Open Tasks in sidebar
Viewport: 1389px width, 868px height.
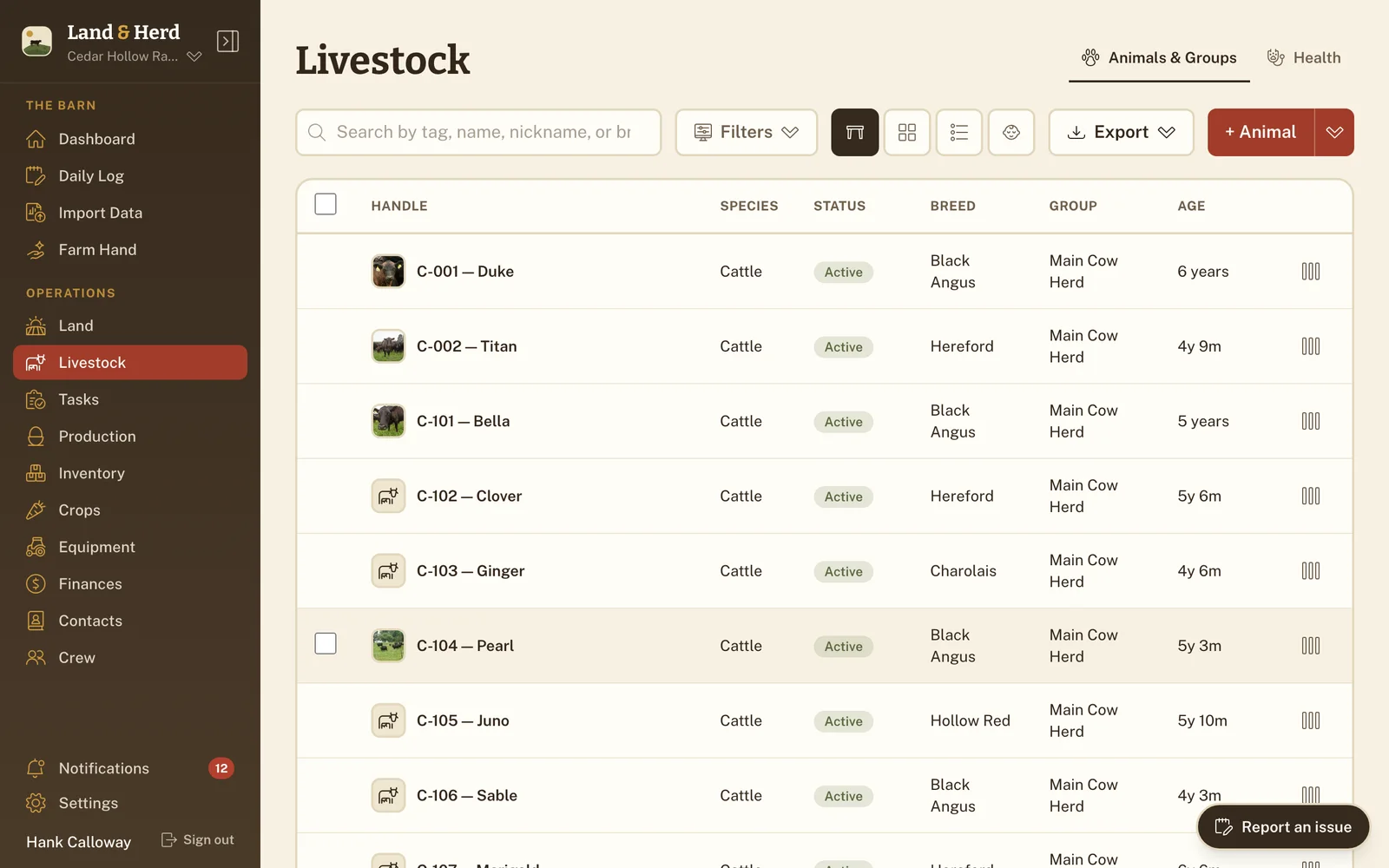pyautogui.click(x=130, y=399)
